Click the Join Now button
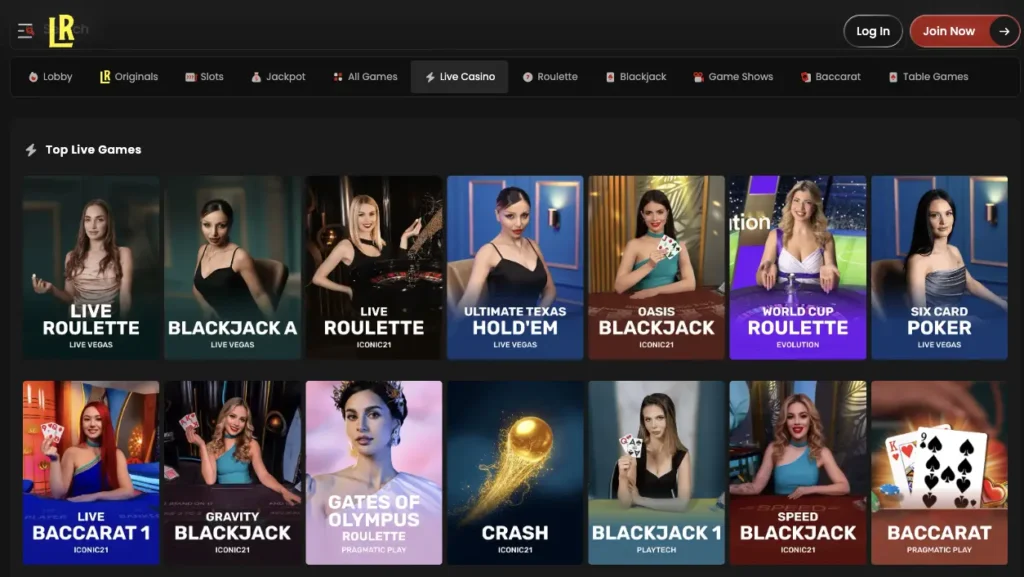This screenshot has width=1024, height=577. (x=964, y=31)
